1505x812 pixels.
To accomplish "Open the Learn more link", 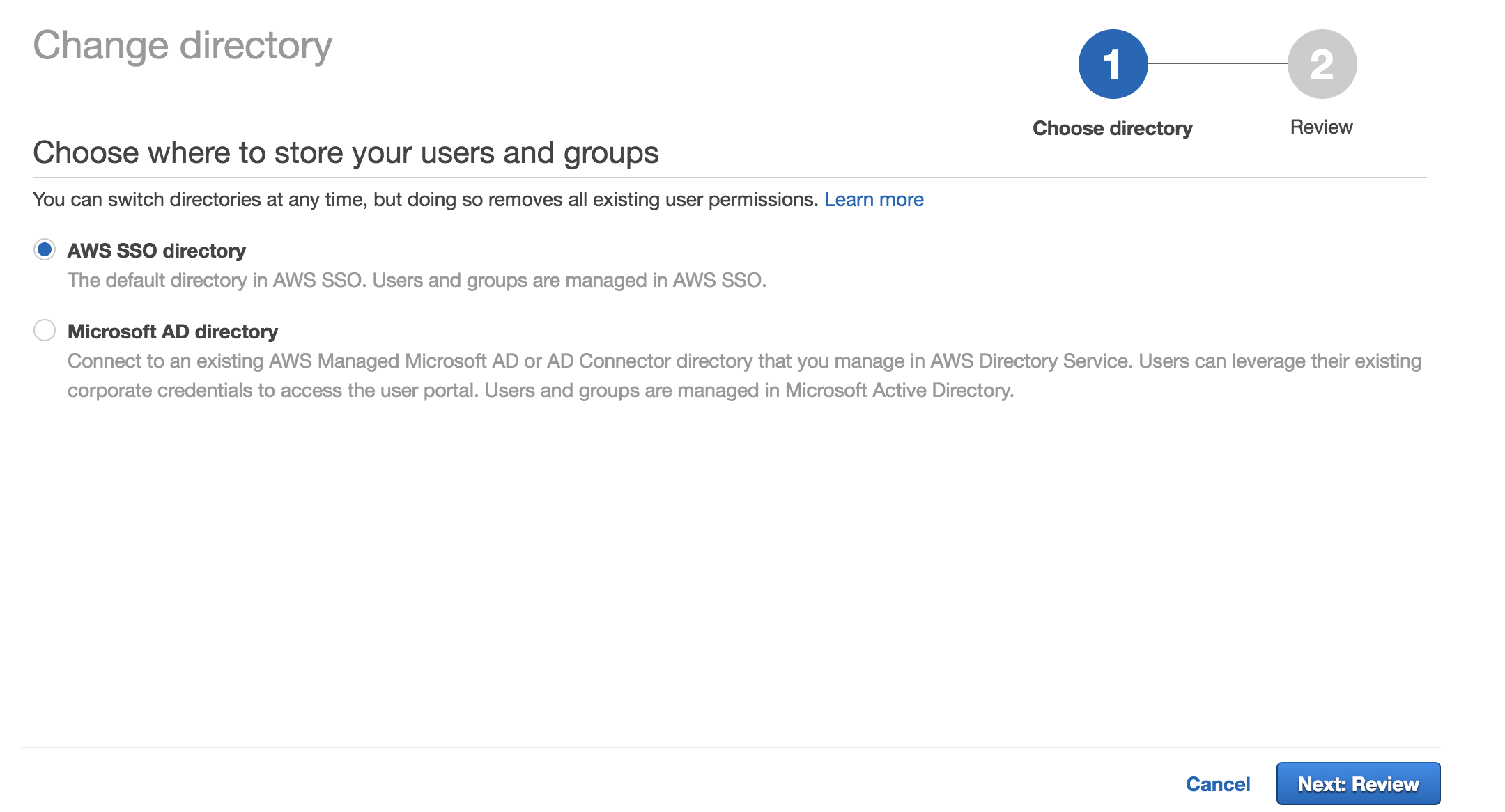I will (874, 200).
